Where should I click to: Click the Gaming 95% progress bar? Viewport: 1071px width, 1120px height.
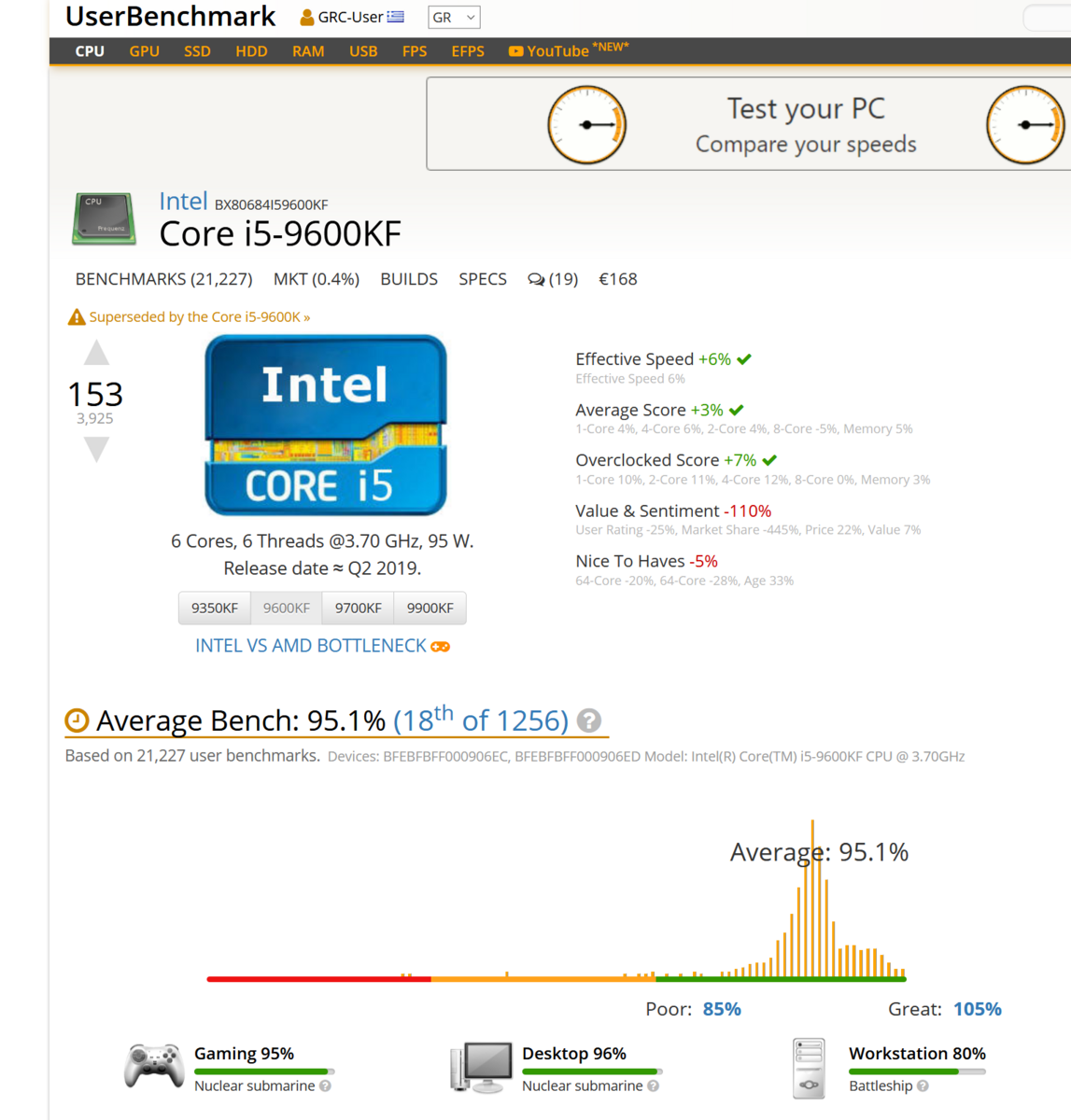click(x=264, y=1071)
